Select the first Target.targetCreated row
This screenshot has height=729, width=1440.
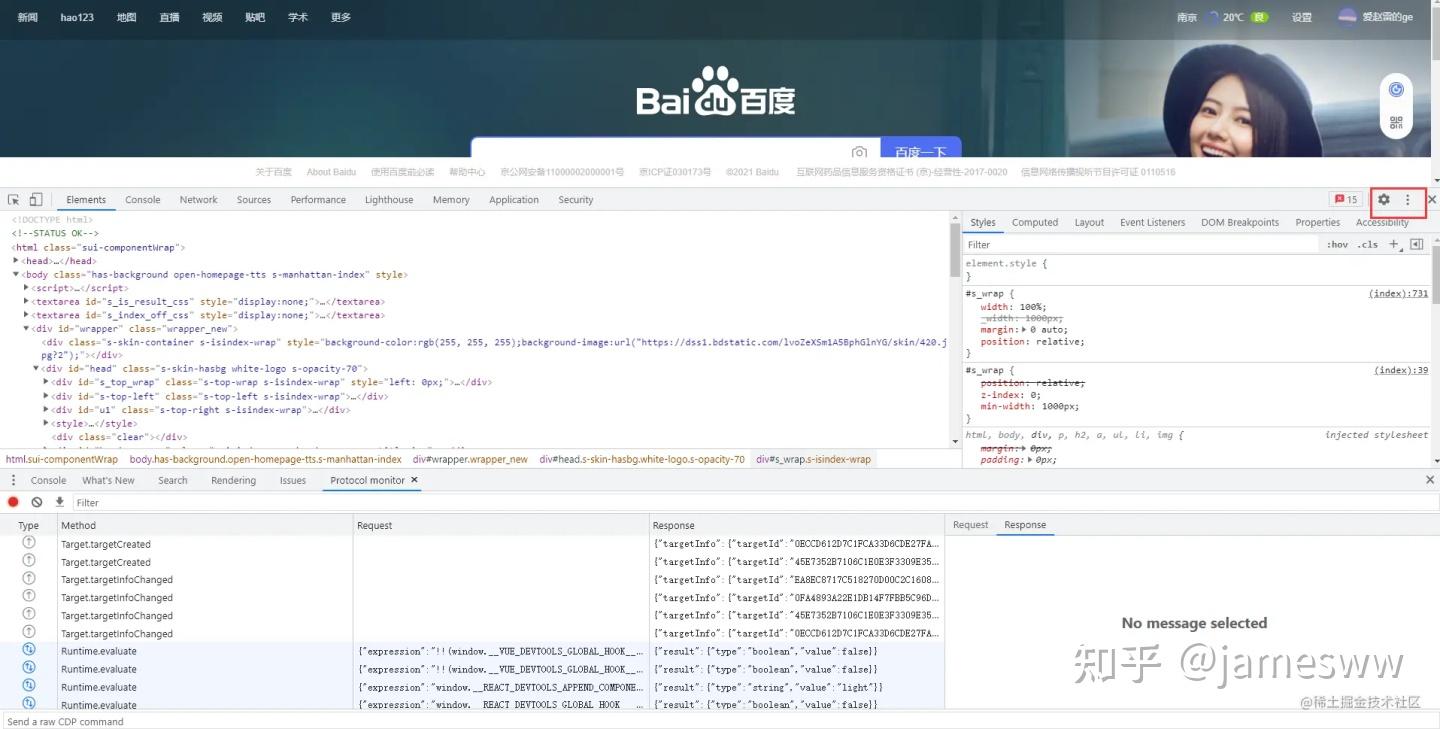[472, 545]
